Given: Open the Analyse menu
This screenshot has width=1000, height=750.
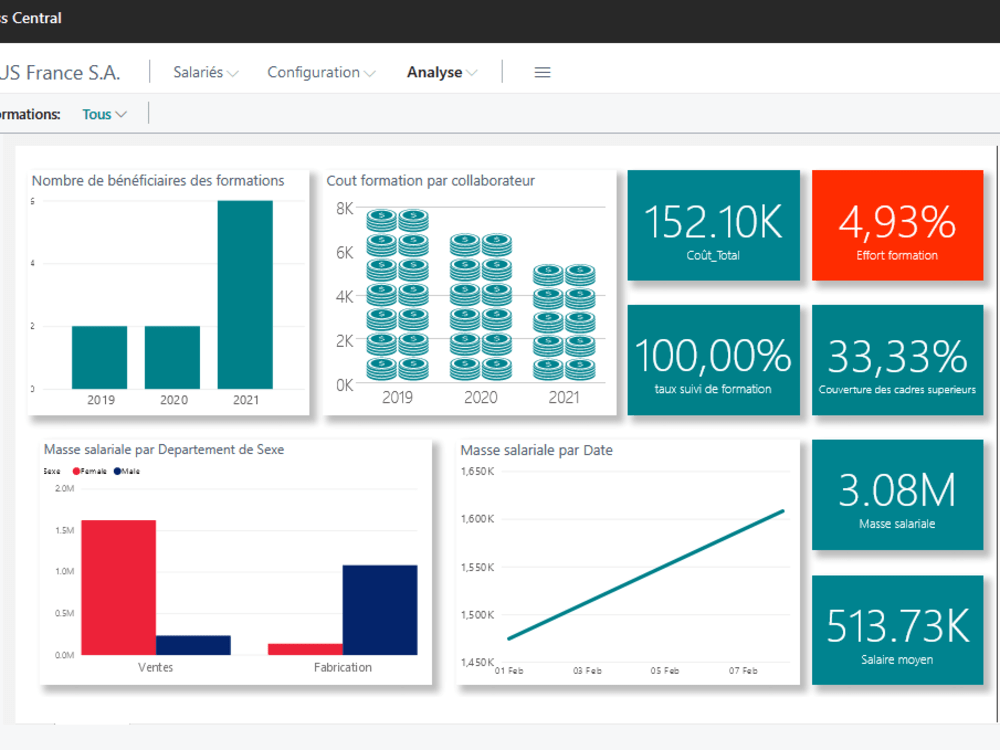Looking at the screenshot, I should pos(442,73).
